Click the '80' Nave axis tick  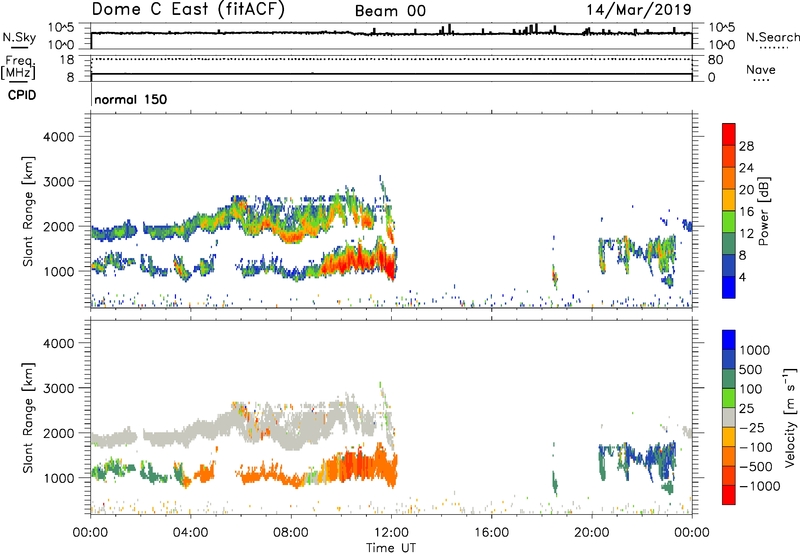point(715,60)
